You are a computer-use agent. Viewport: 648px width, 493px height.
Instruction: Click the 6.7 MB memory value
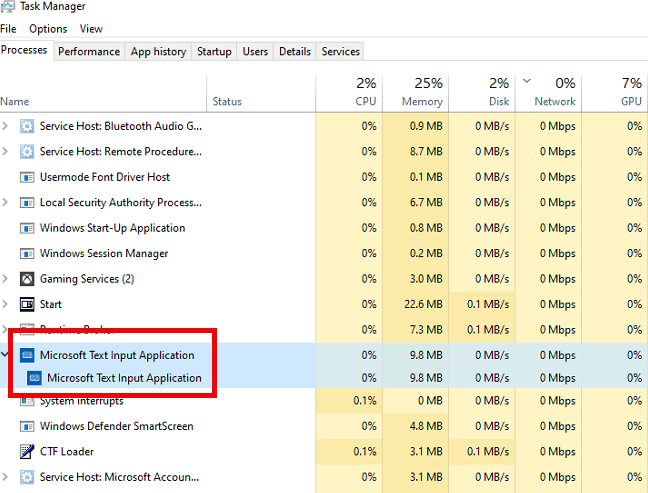pos(426,202)
